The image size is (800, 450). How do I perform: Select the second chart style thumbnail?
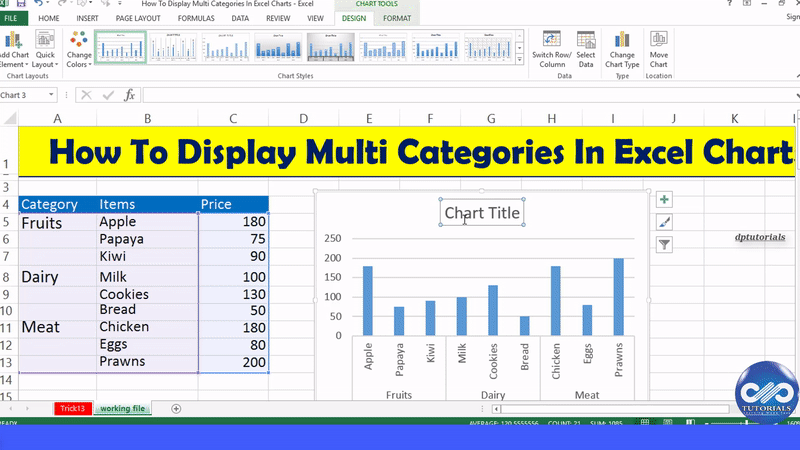point(173,47)
